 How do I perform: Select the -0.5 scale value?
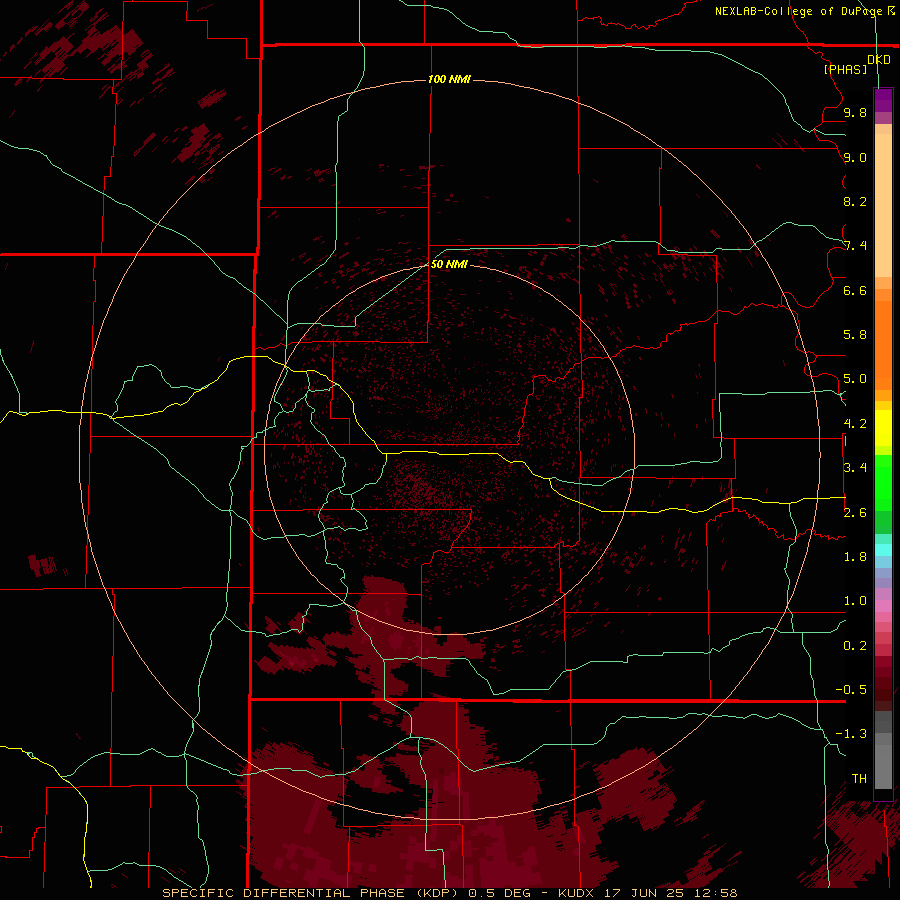[851, 689]
